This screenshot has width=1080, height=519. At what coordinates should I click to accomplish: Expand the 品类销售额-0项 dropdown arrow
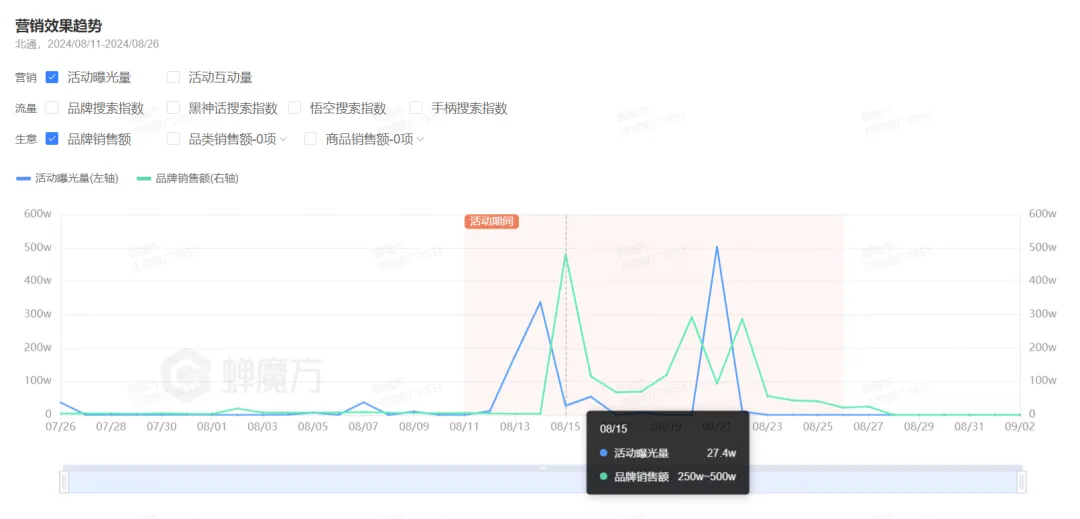(x=283, y=140)
